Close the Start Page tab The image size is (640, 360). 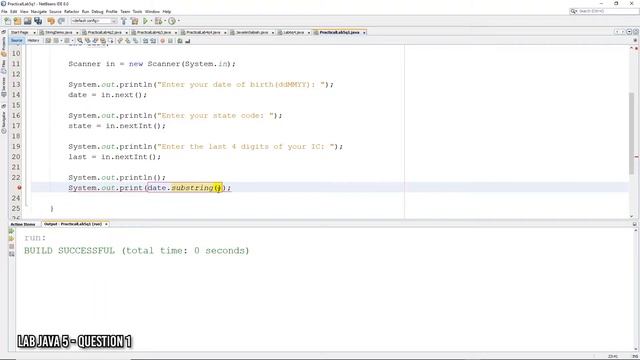pyautogui.click(x=35, y=32)
